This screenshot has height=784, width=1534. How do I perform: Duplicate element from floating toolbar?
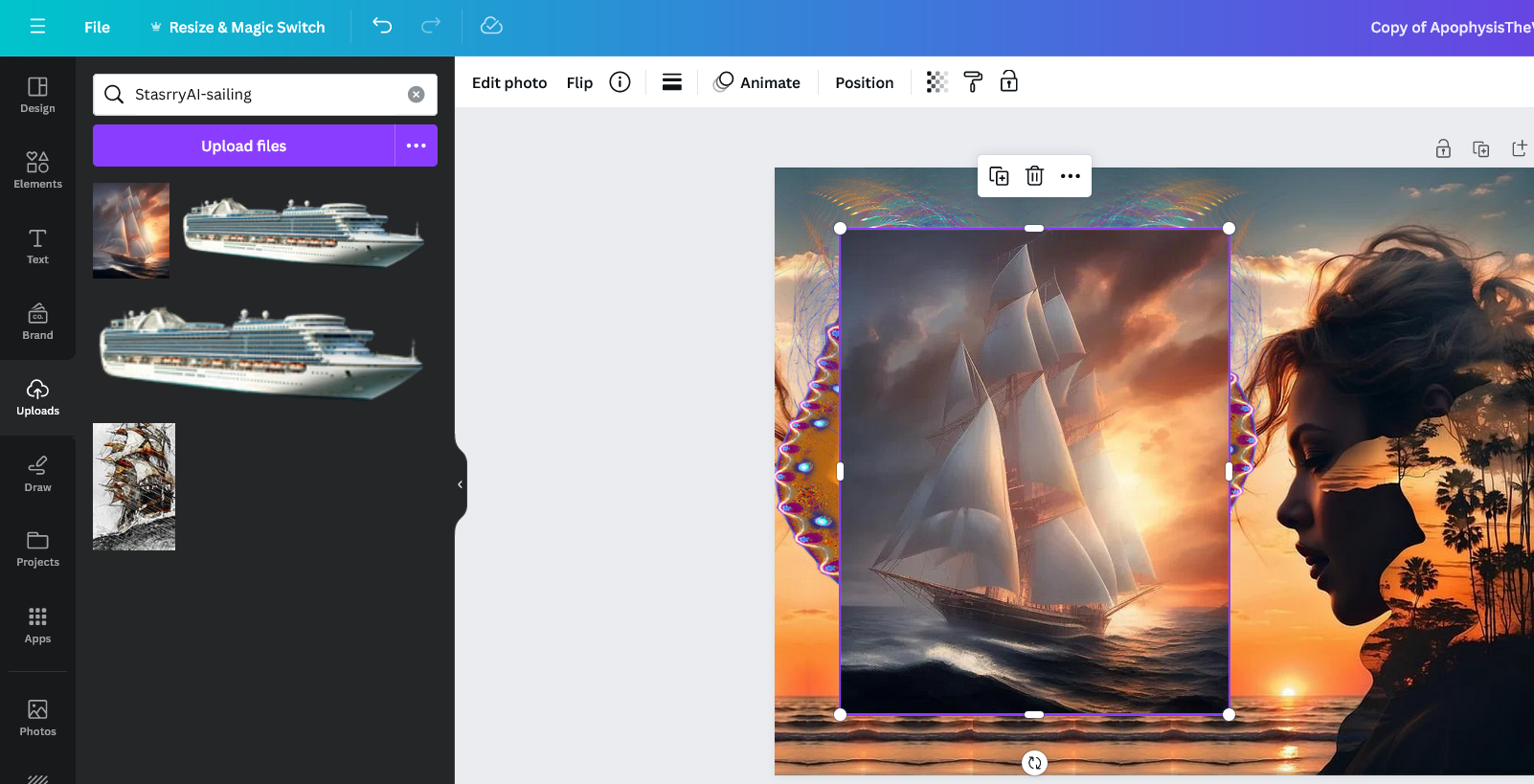(x=999, y=176)
